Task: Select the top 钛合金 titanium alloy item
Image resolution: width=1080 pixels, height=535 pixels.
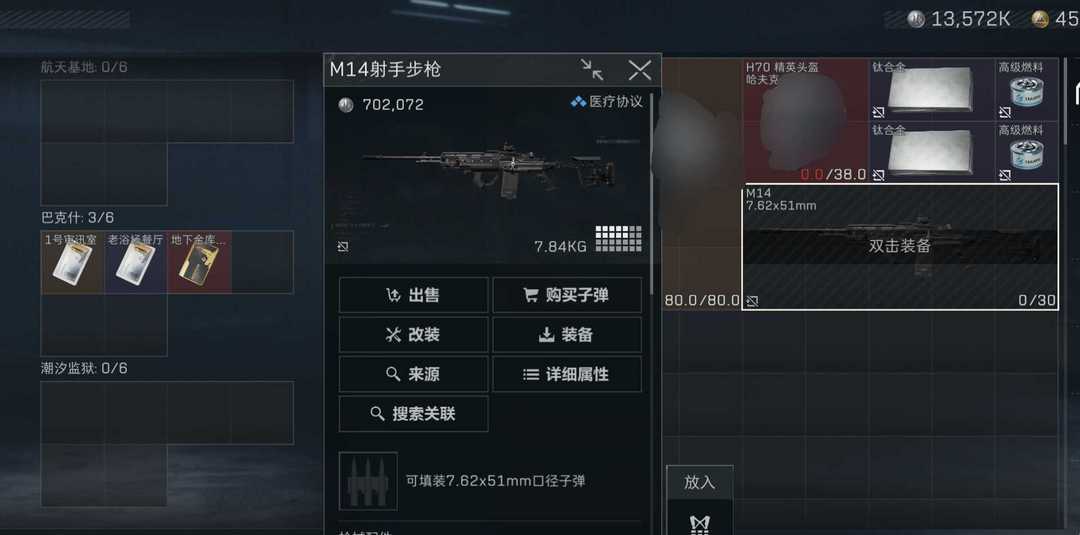Action: [x=932, y=90]
